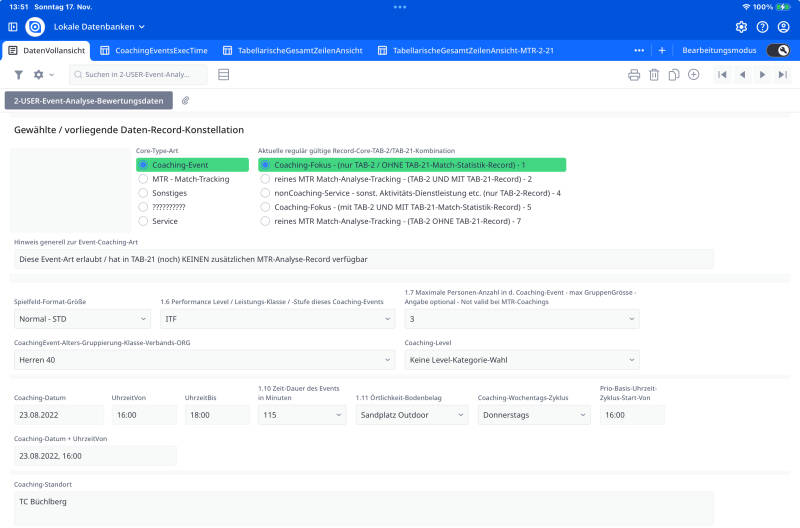Jump to the last record
This screenshot has width=800, height=528.
tap(782, 75)
